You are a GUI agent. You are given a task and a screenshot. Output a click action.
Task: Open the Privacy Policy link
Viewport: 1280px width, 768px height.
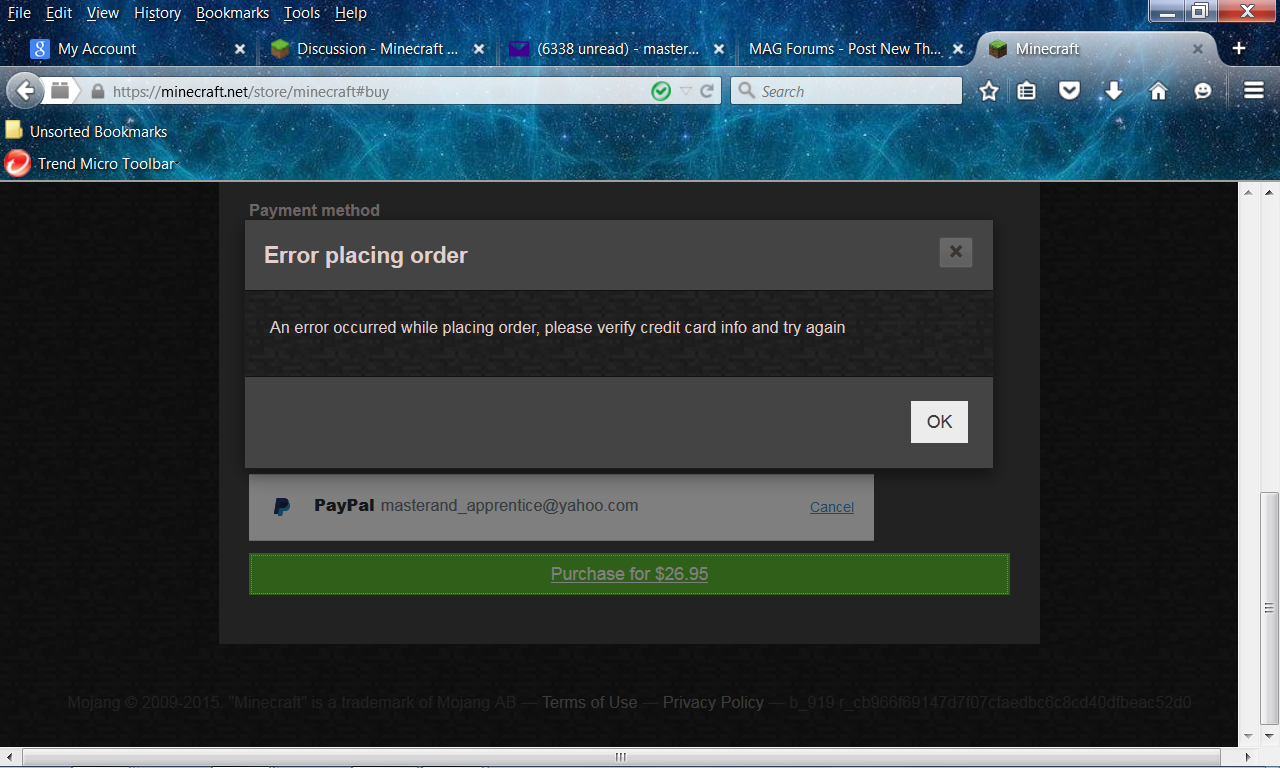713,702
